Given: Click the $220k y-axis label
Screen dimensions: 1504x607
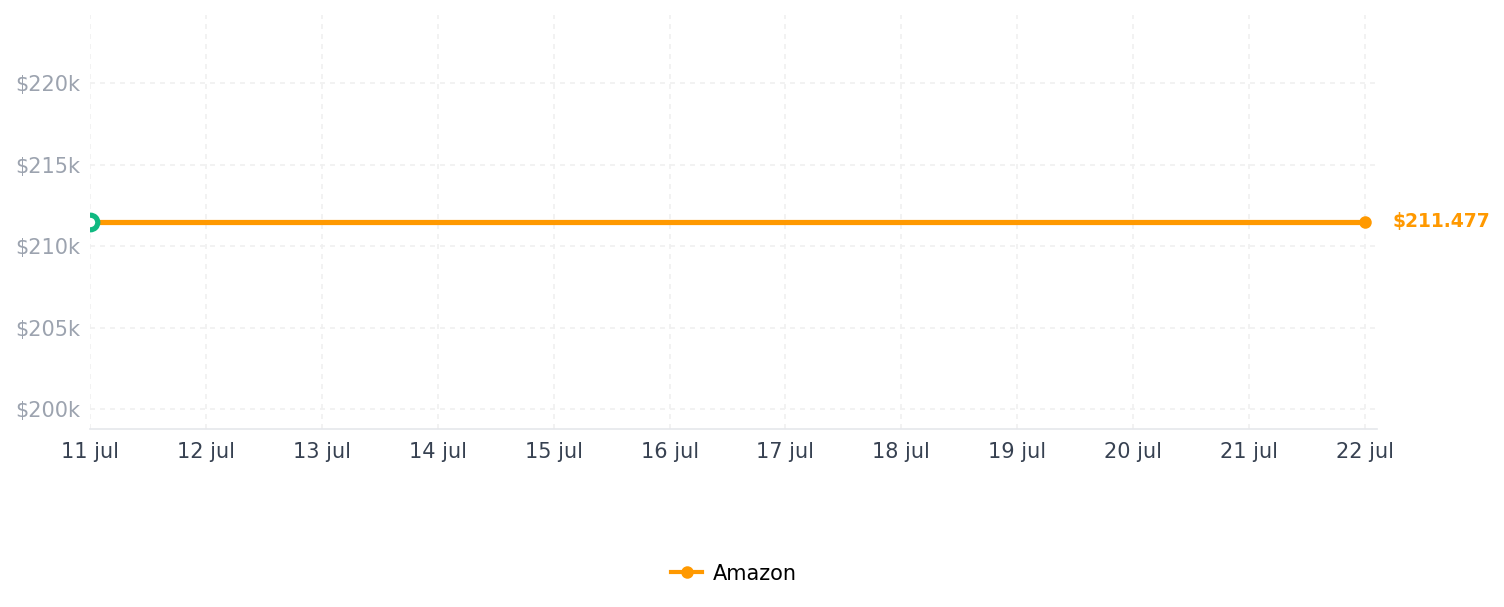Looking at the screenshot, I should (x=47, y=84).
